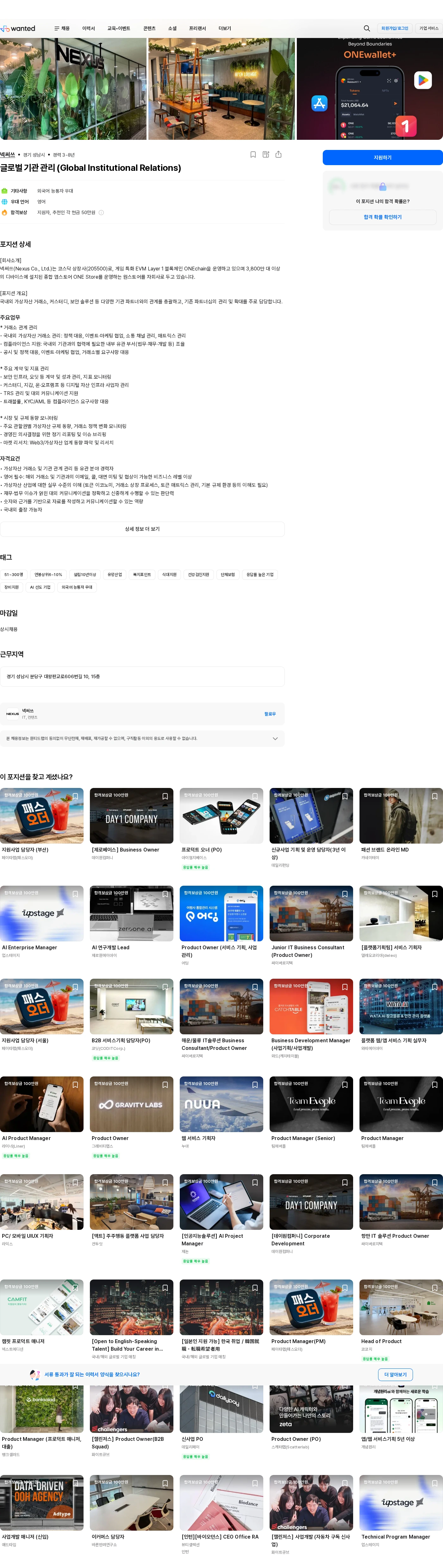443x1568 pixels.
Task: Go to 이력서 in the top navigation
Action: click(x=89, y=28)
